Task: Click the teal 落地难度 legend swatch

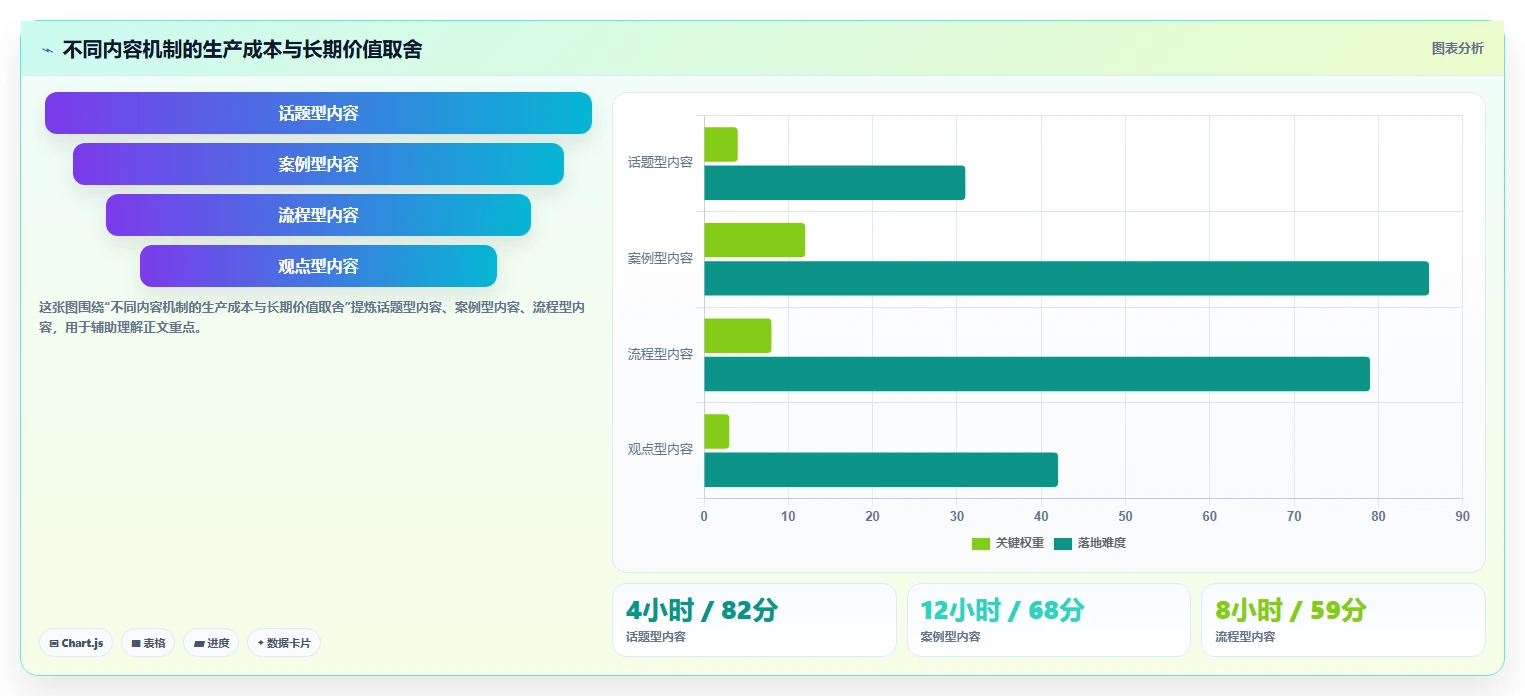Action: click(1063, 544)
